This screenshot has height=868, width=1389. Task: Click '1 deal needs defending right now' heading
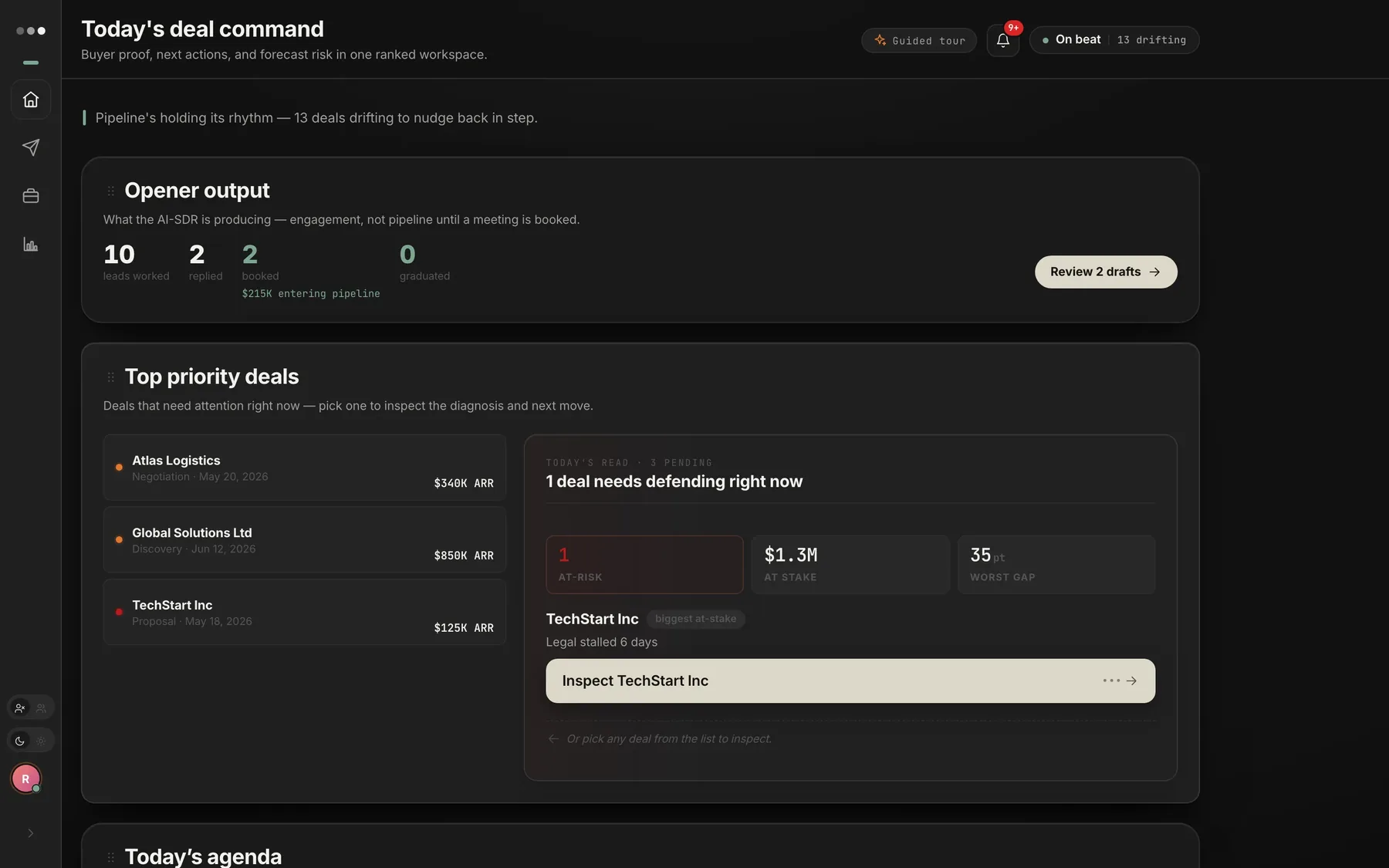click(x=674, y=481)
